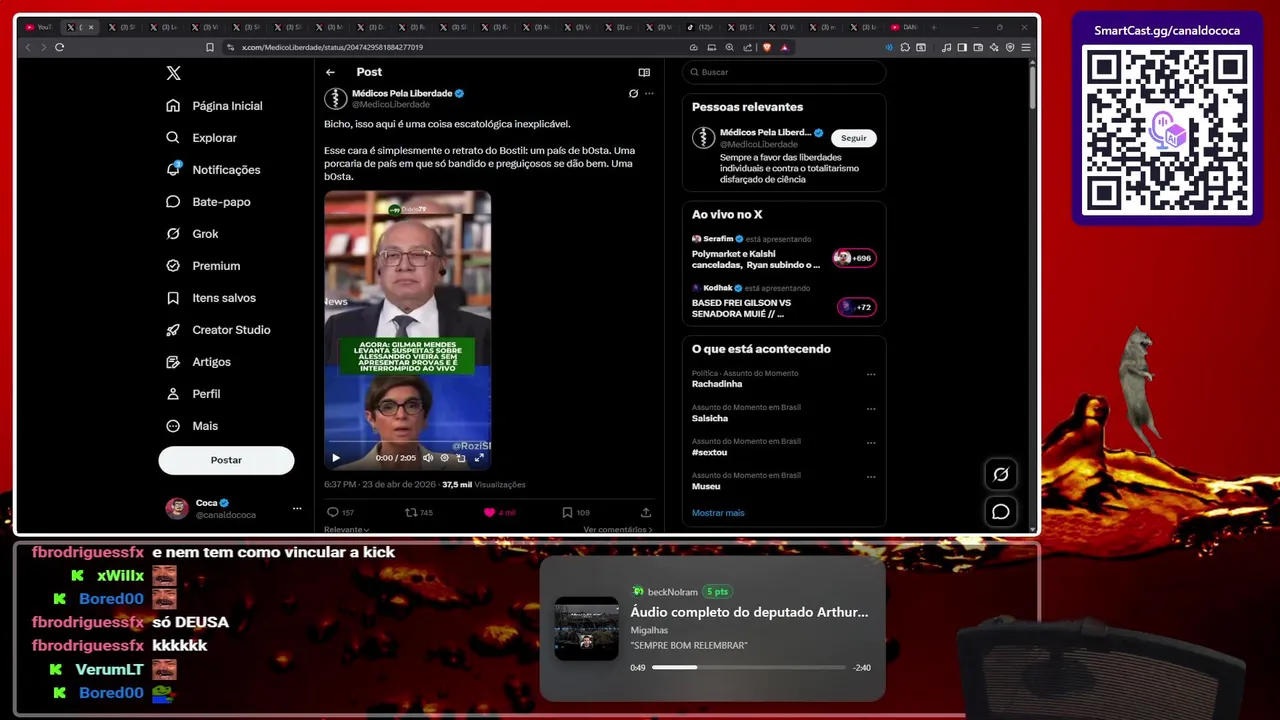This screenshot has width=1280, height=720.
Task: Click the Áudio completo track thumbnail
Action: pyautogui.click(x=587, y=629)
